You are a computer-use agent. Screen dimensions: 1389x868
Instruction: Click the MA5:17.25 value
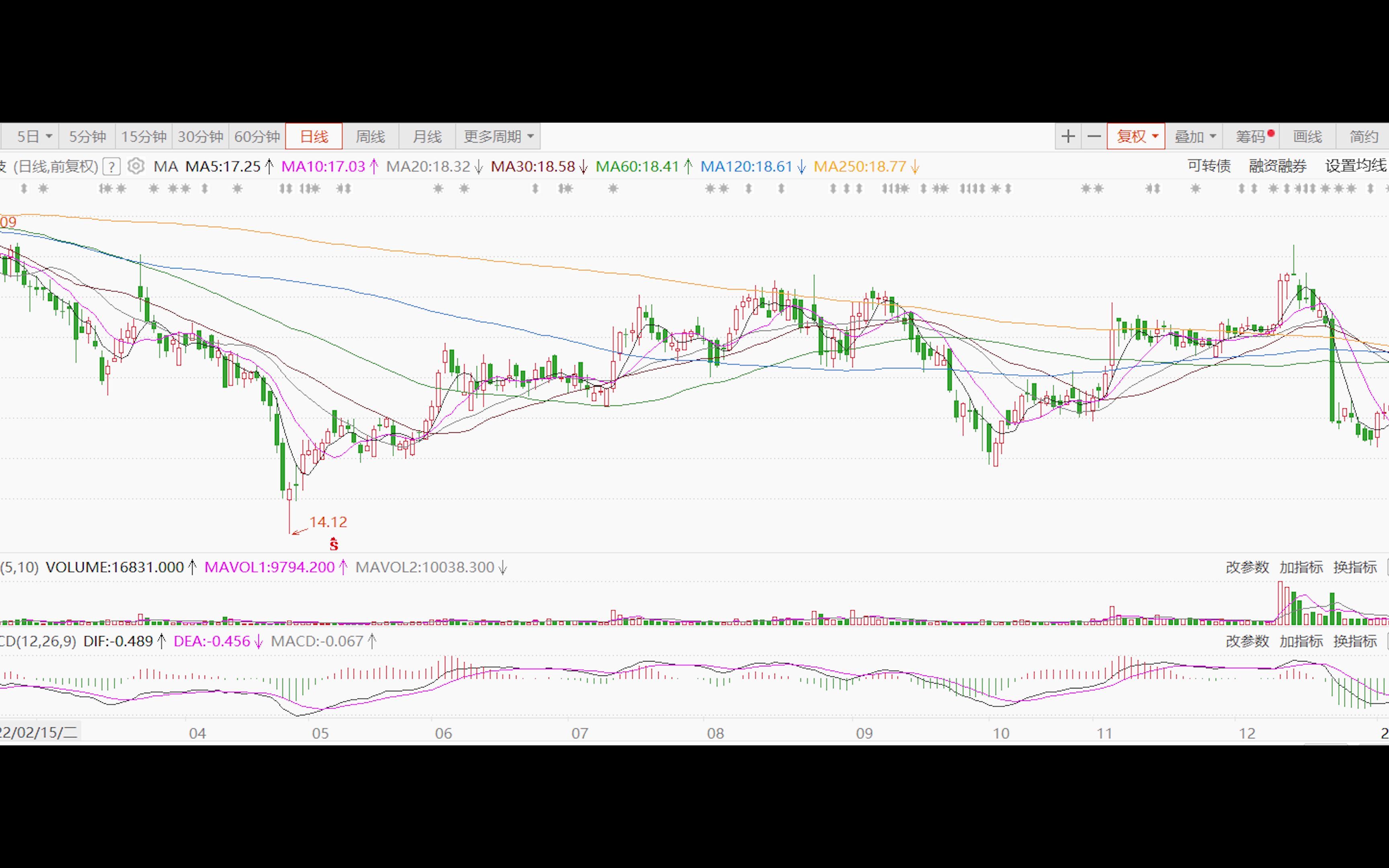(x=223, y=166)
